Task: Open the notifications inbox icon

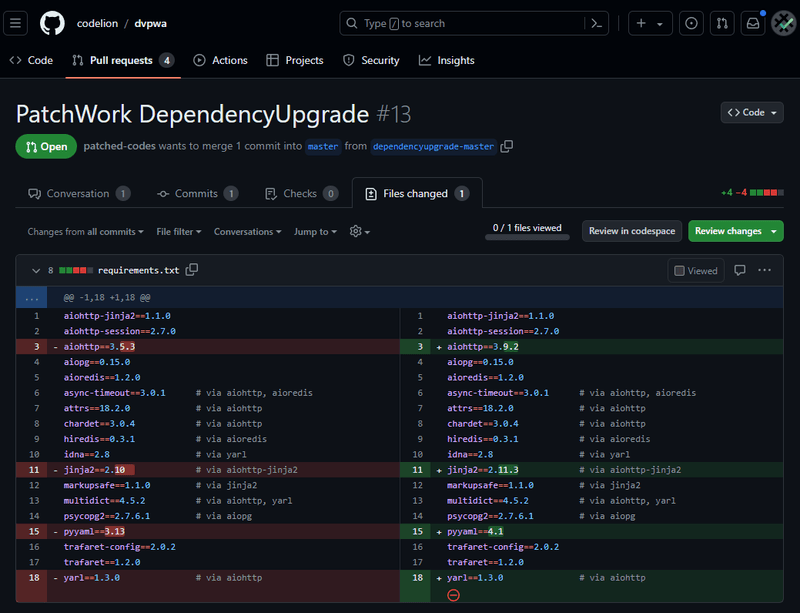Action: coord(753,23)
